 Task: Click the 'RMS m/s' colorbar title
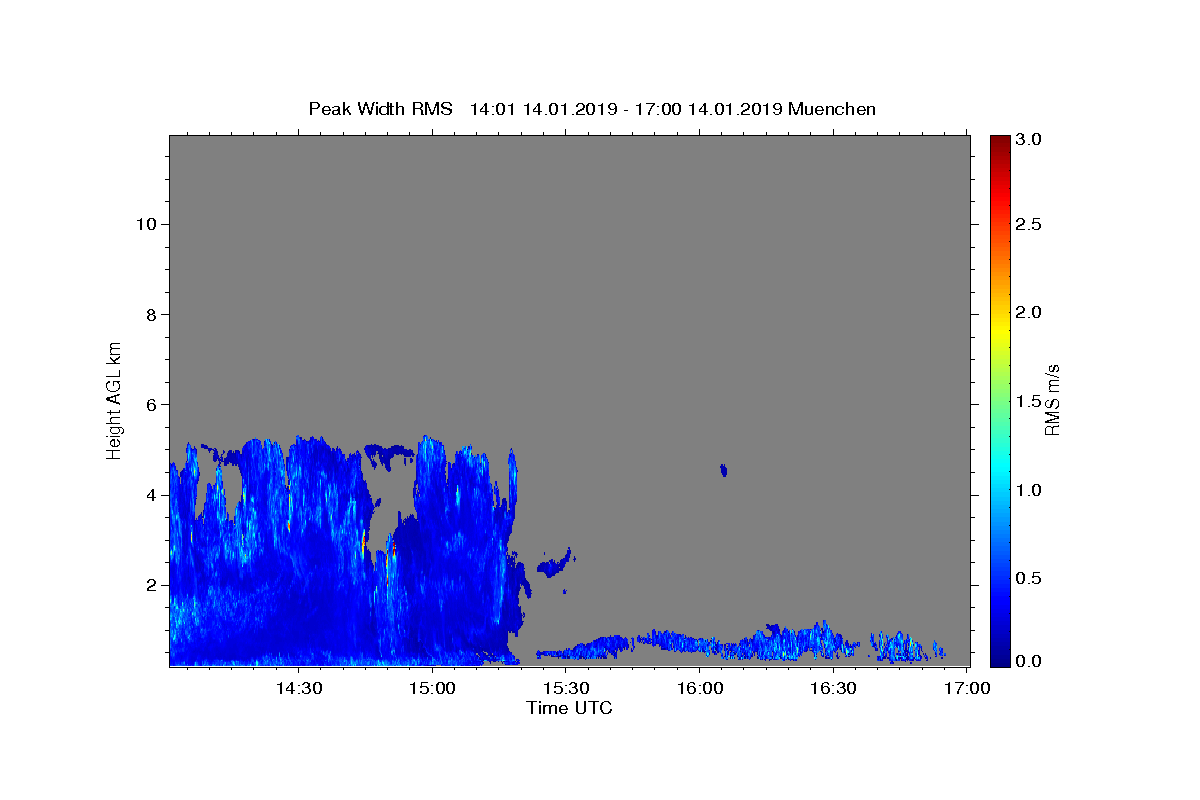[x=1052, y=400]
